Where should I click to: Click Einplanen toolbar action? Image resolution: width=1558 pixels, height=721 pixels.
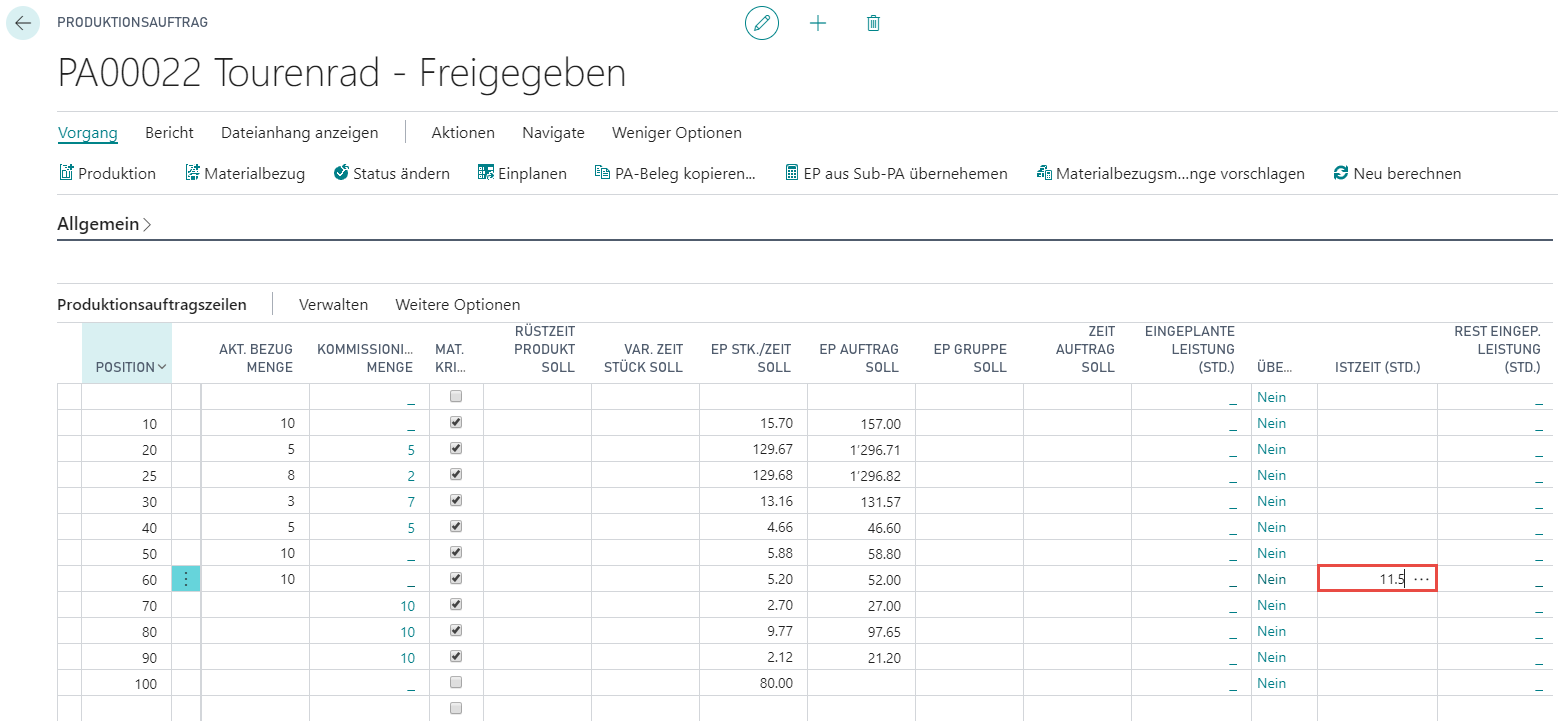click(522, 173)
